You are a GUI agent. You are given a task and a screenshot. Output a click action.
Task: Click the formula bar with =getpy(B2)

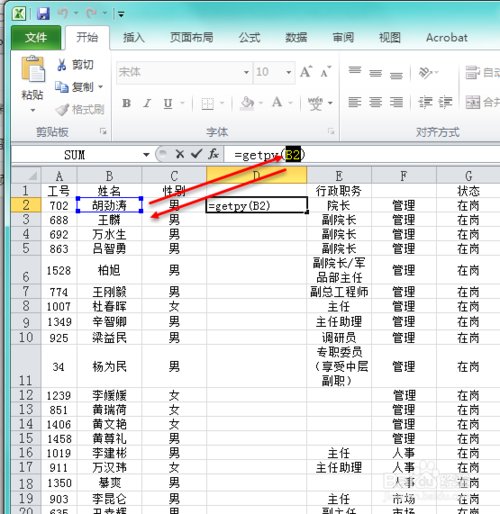click(x=362, y=155)
